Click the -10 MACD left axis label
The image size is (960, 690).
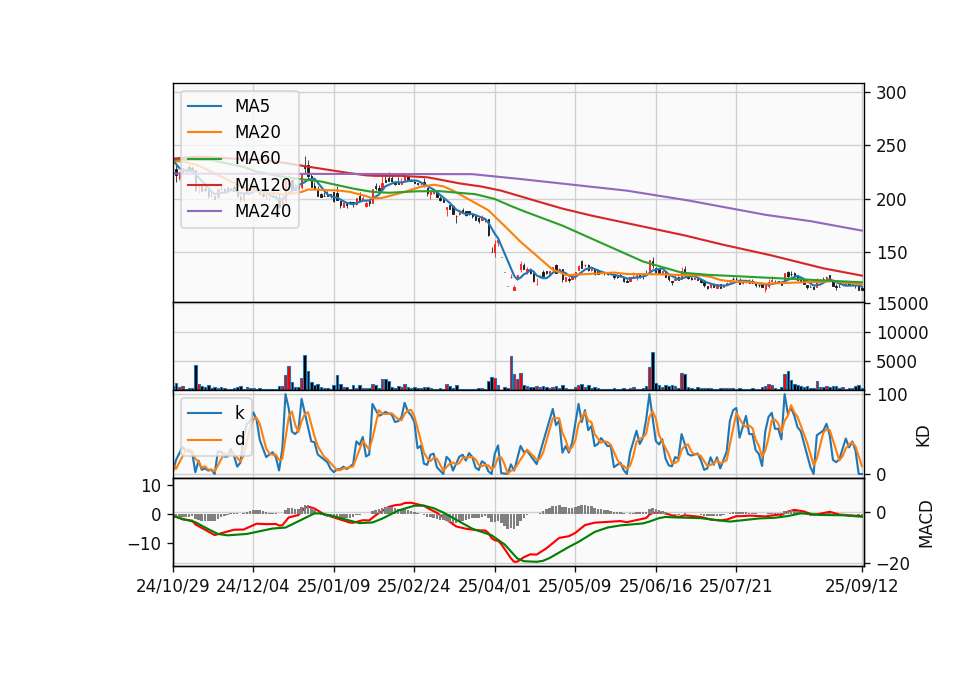tap(144, 544)
